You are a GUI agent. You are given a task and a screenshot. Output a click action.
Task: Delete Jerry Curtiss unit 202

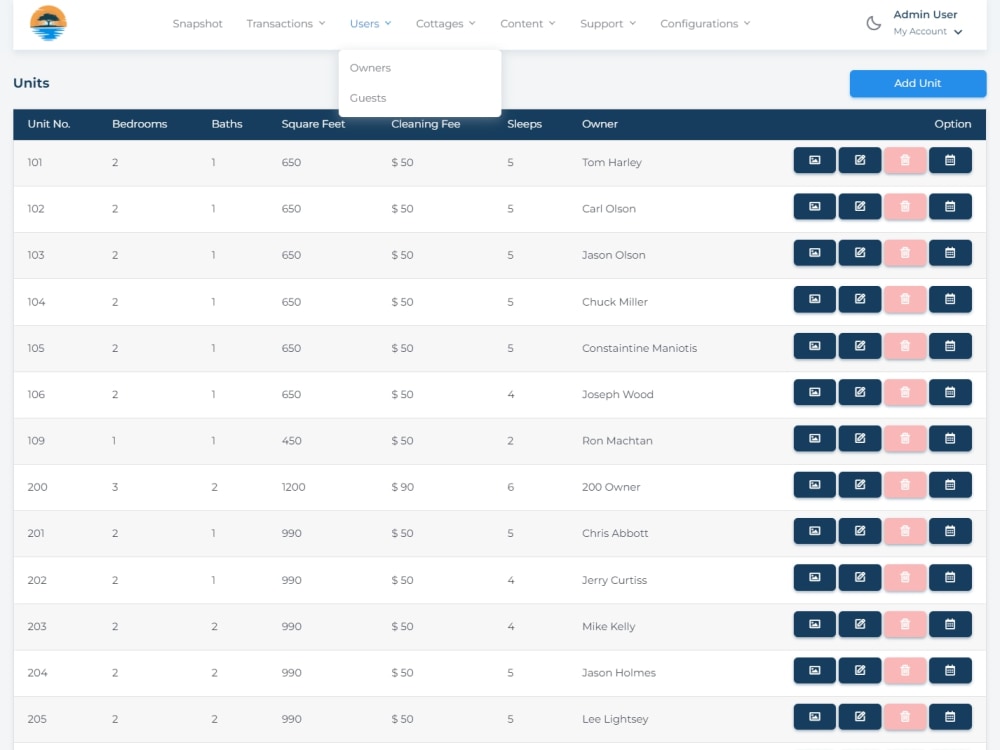click(x=905, y=578)
